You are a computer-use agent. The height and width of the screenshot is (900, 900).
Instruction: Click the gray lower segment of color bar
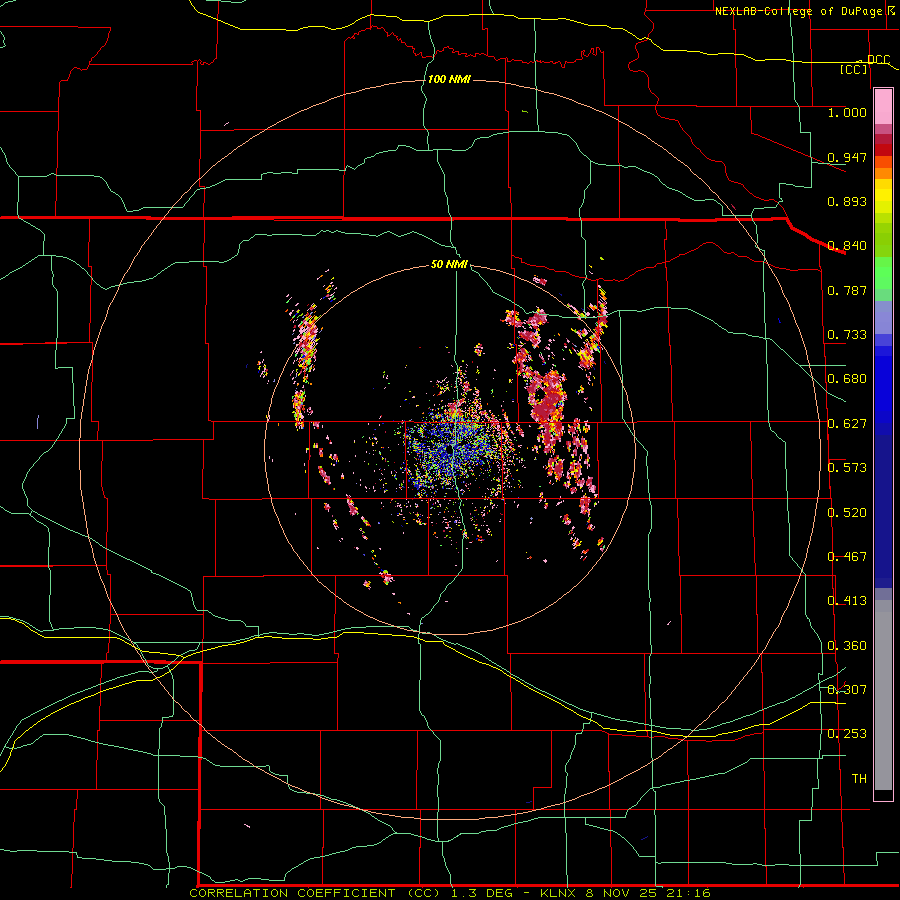point(883,695)
